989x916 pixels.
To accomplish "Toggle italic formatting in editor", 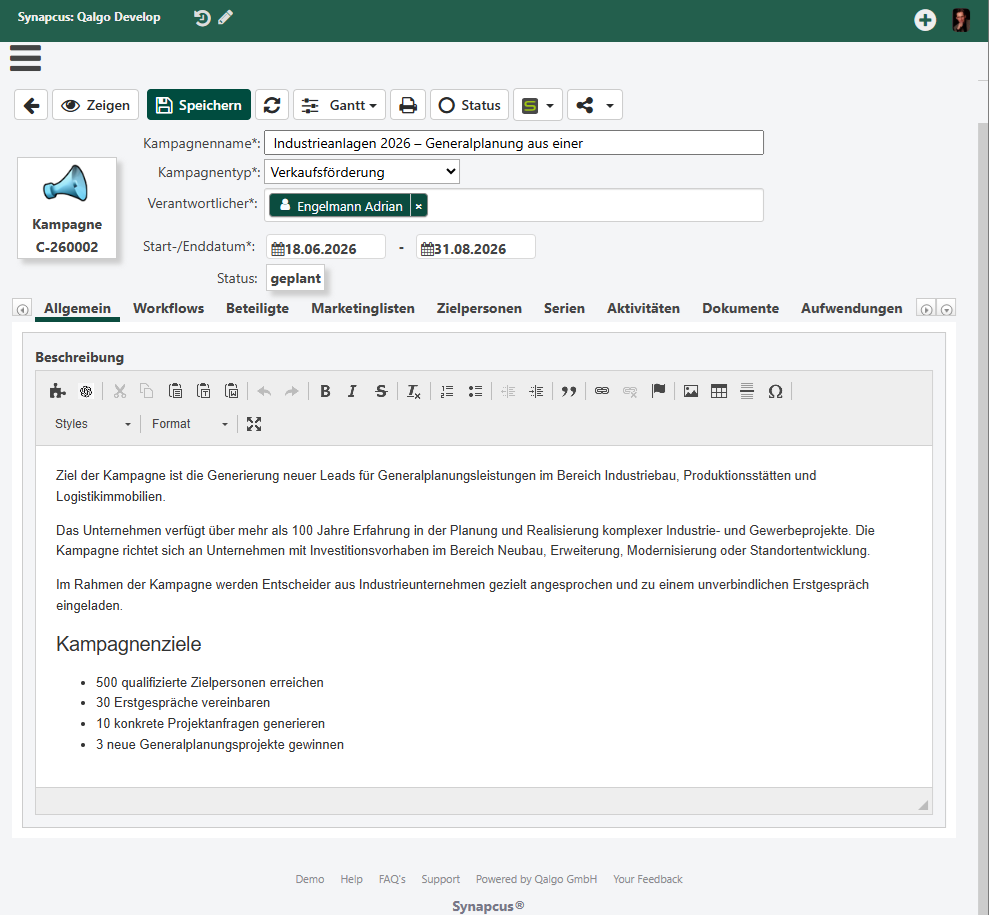I will pyautogui.click(x=352, y=391).
